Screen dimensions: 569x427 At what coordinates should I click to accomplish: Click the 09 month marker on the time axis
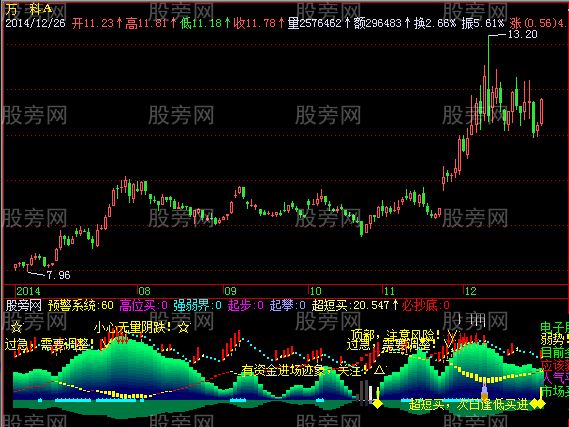230,291
